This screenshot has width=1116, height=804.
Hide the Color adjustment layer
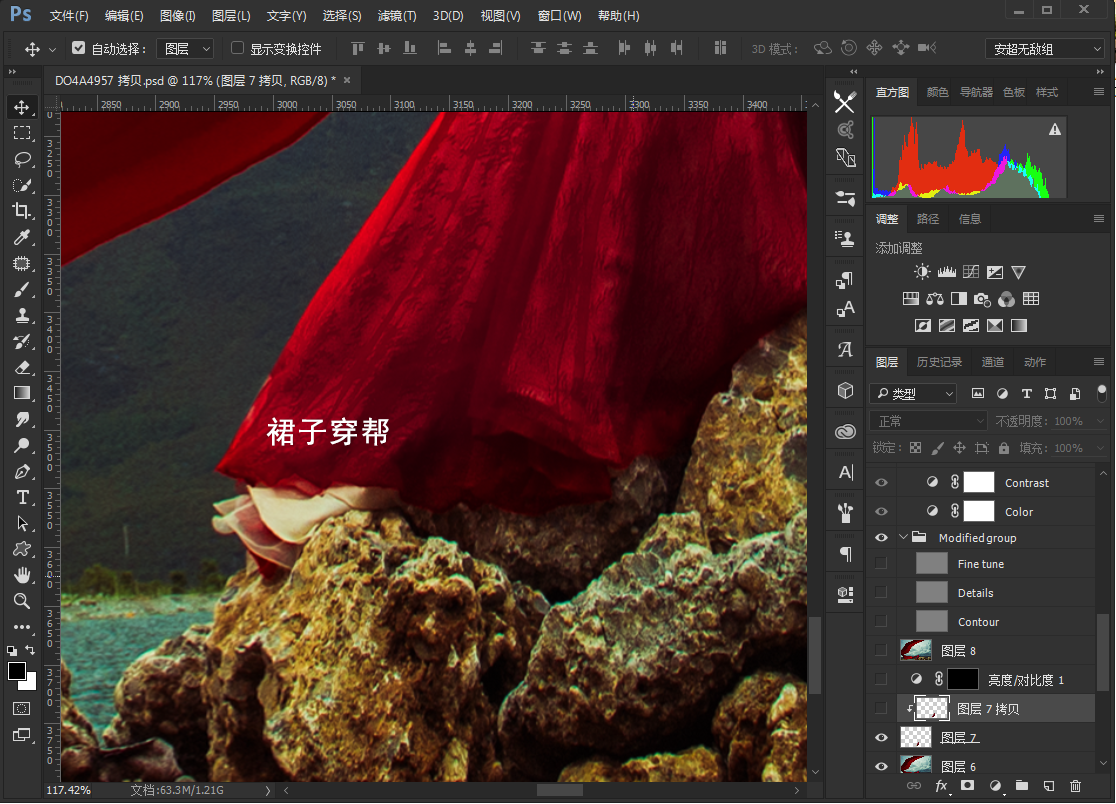881,512
